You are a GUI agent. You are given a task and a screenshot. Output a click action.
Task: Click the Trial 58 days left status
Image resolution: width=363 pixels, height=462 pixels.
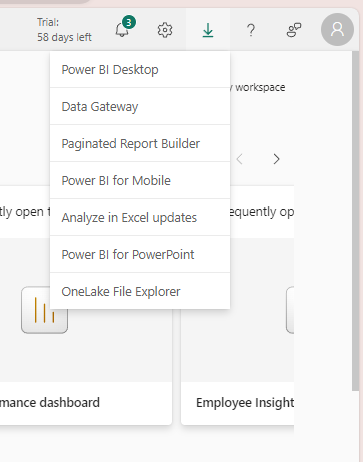coord(64,30)
